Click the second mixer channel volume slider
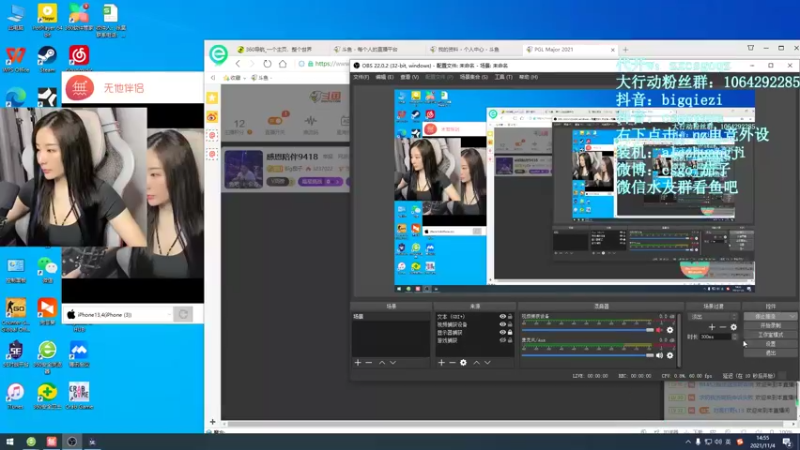 (x=588, y=356)
